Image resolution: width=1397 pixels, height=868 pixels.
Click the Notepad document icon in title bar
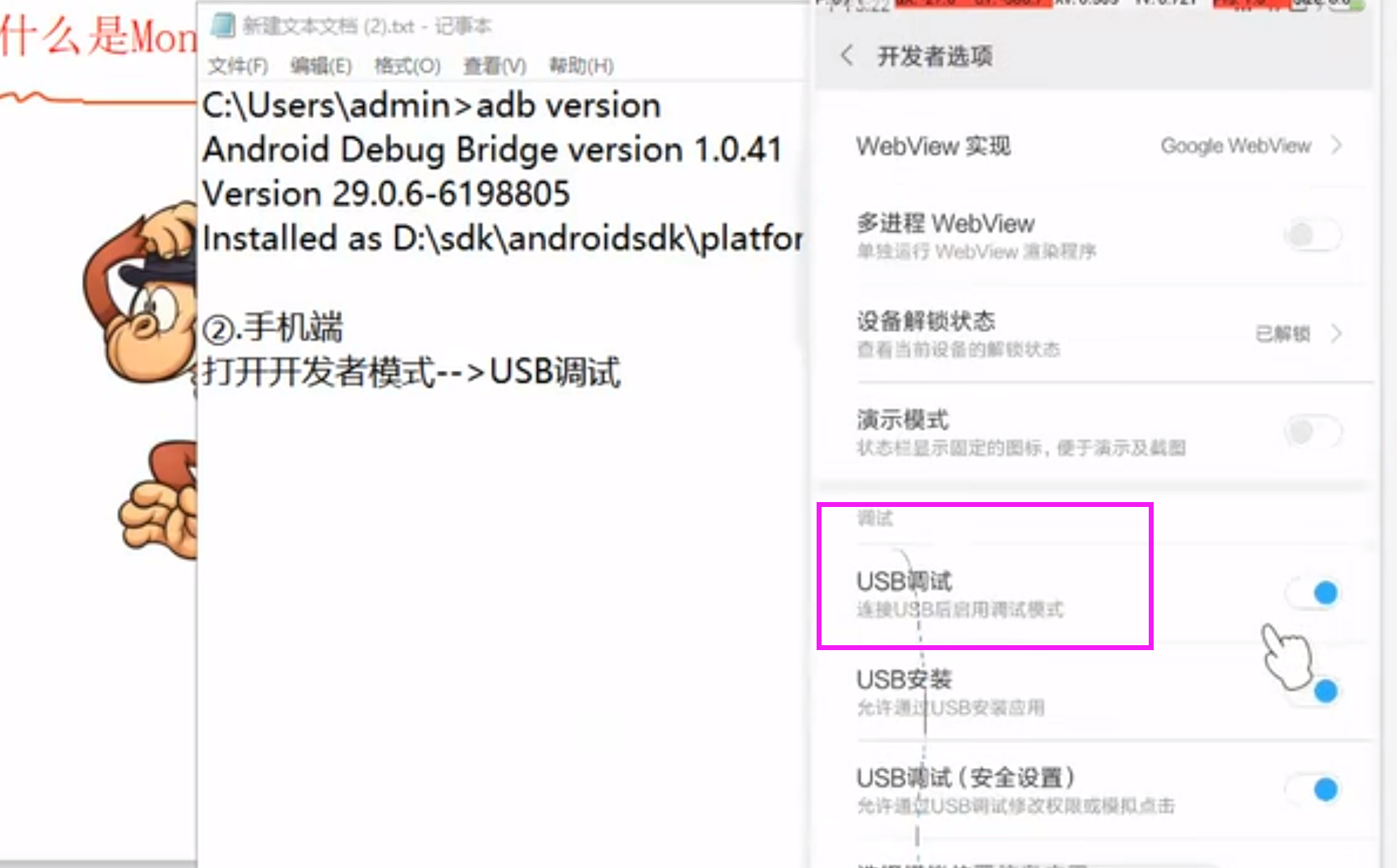223,25
